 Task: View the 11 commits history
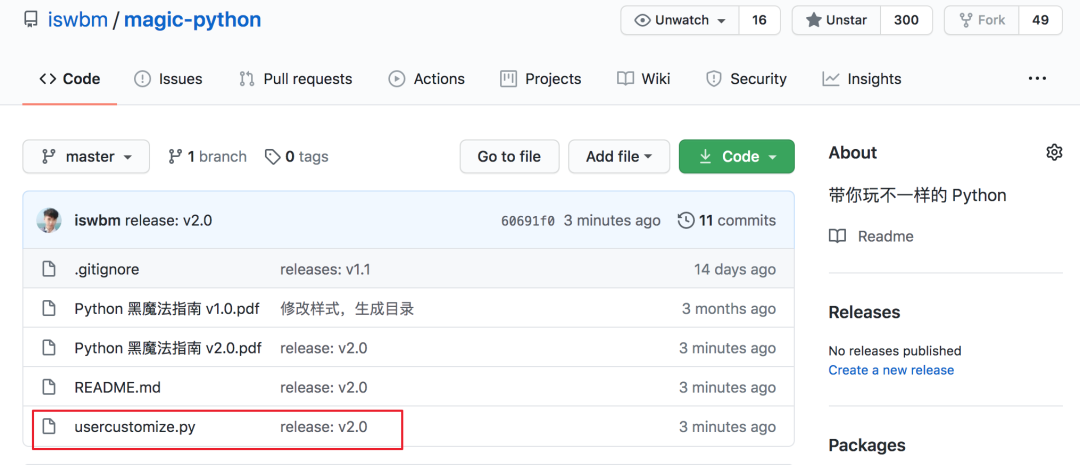point(727,220)
